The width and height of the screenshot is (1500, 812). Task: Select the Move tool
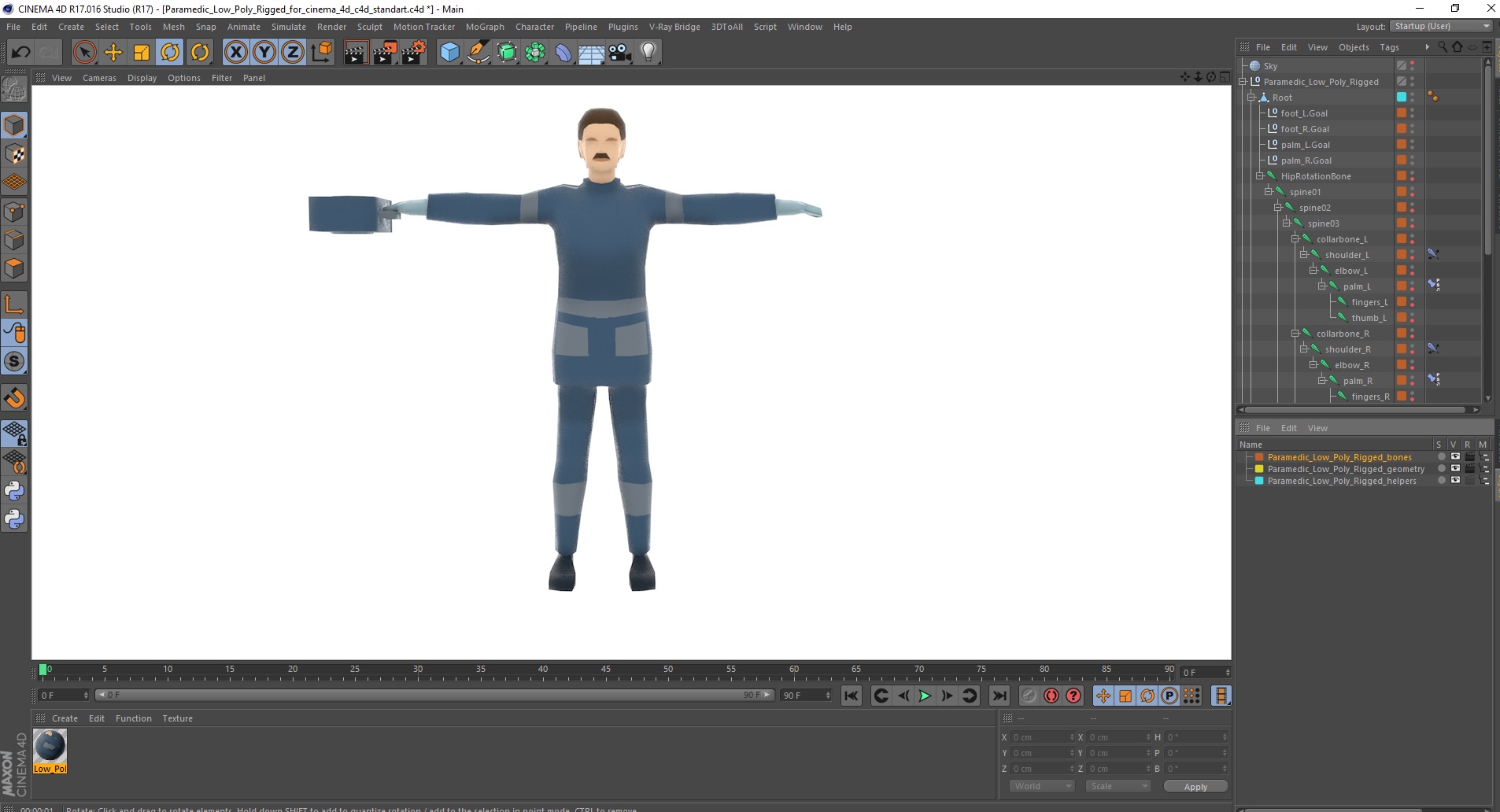point(113,53)
